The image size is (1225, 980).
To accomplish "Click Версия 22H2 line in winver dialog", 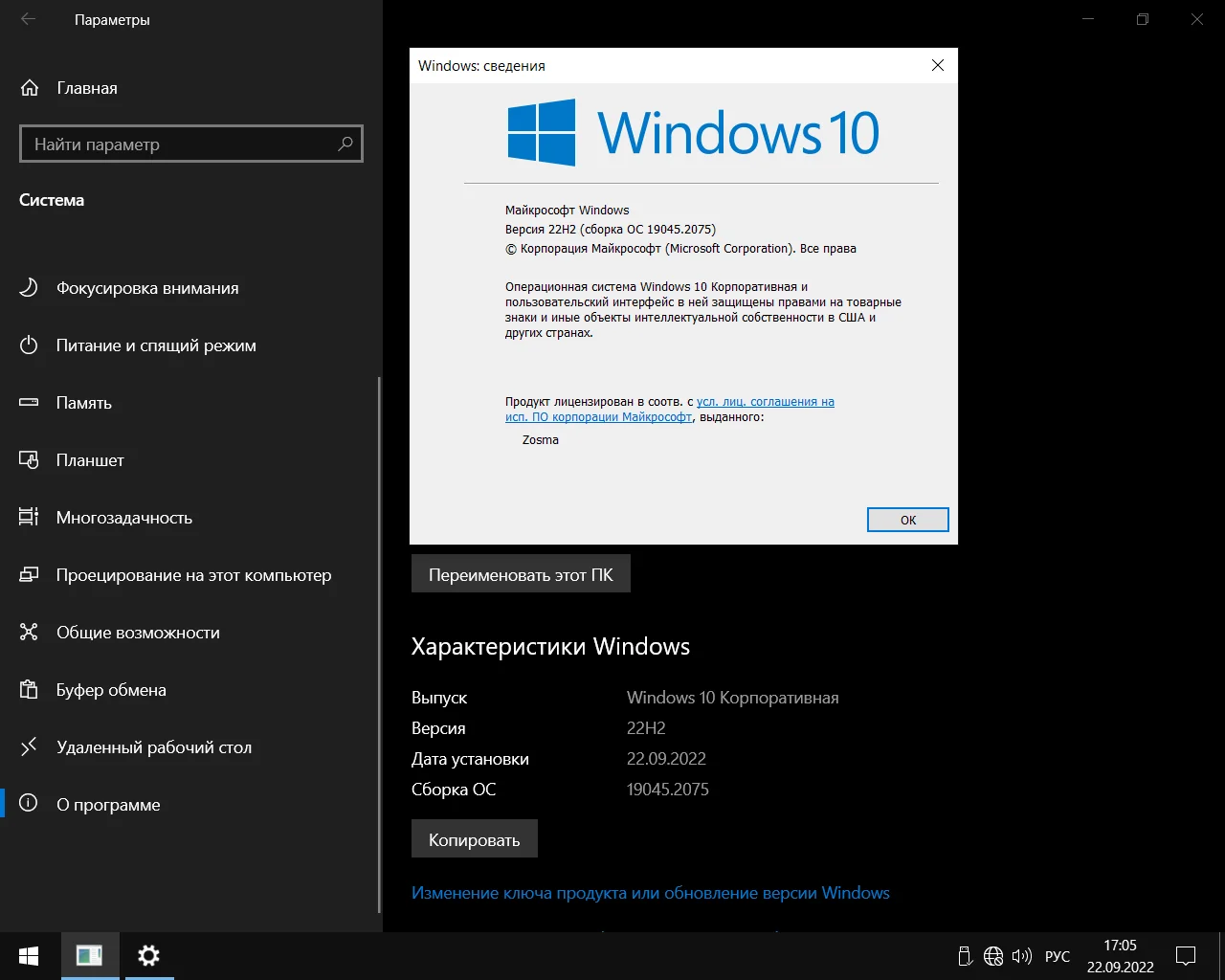I will coord(611,230).
